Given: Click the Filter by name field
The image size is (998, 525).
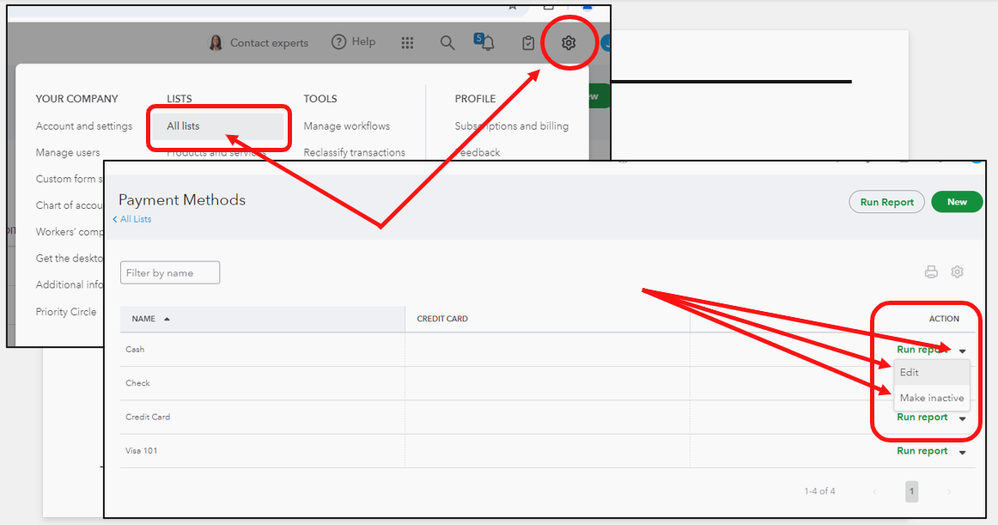Looking at the screenshot, I should pos(170,272).
